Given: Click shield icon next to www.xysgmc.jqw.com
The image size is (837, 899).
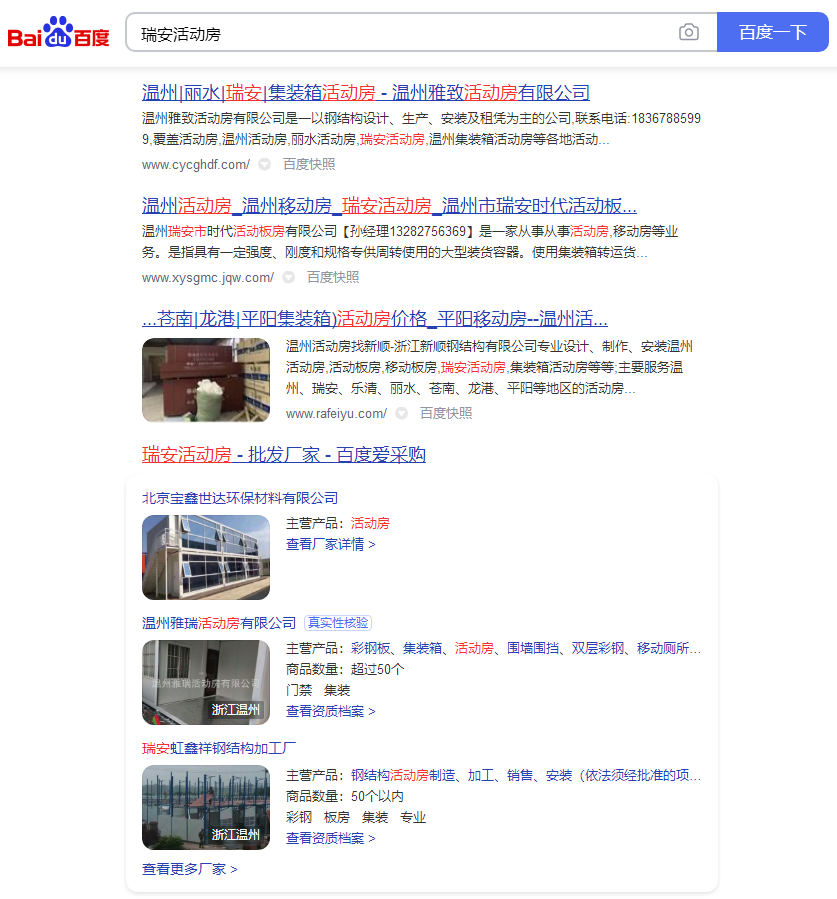Looking at the screenshot, I should 288,277.
